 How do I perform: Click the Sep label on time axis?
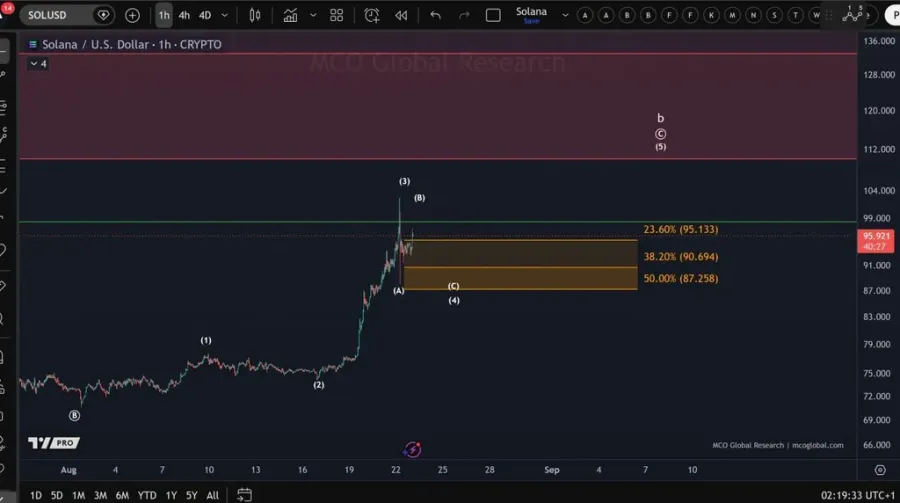pyautogui.click(x=552, y=470)
